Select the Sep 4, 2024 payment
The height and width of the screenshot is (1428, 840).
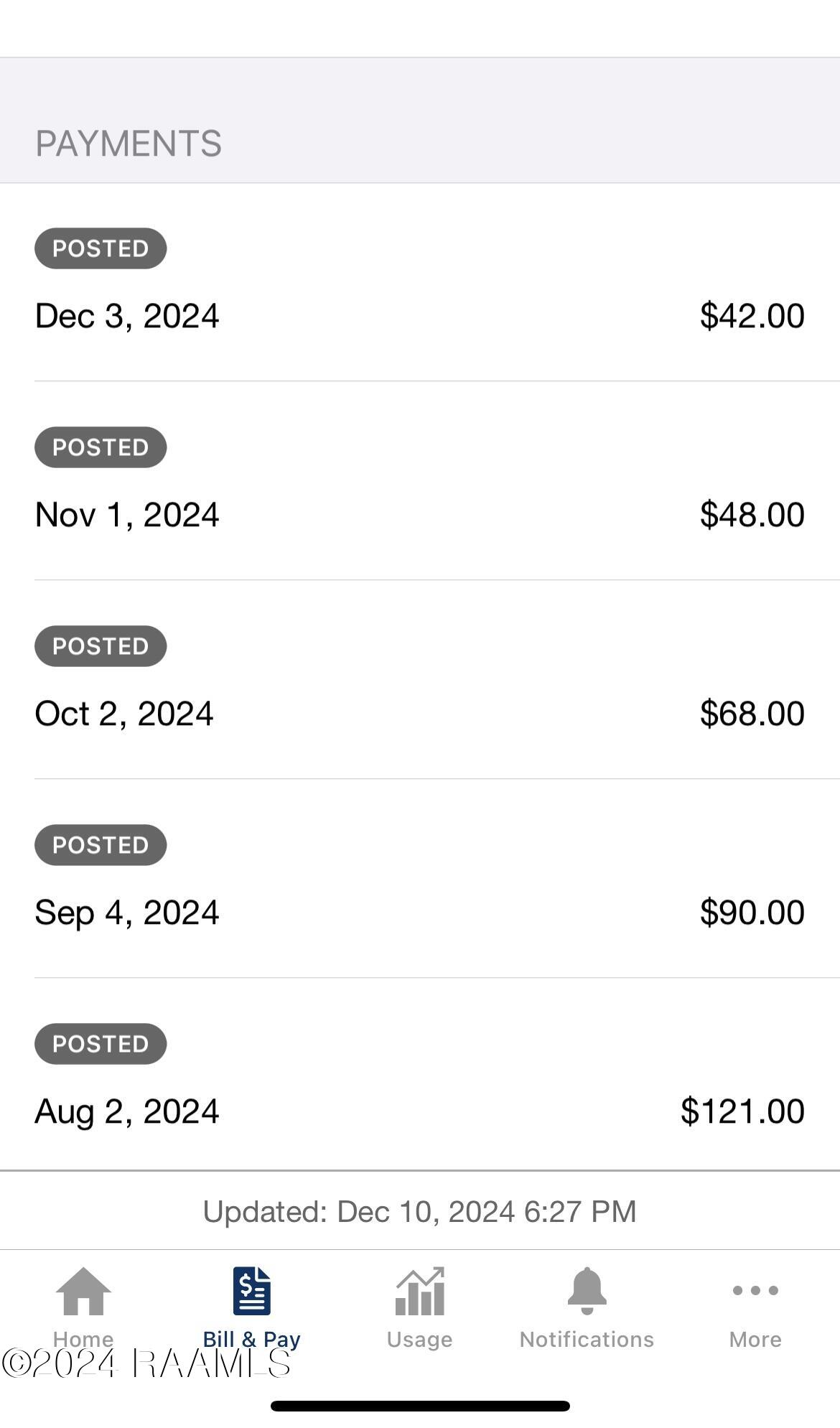(127, 913)
